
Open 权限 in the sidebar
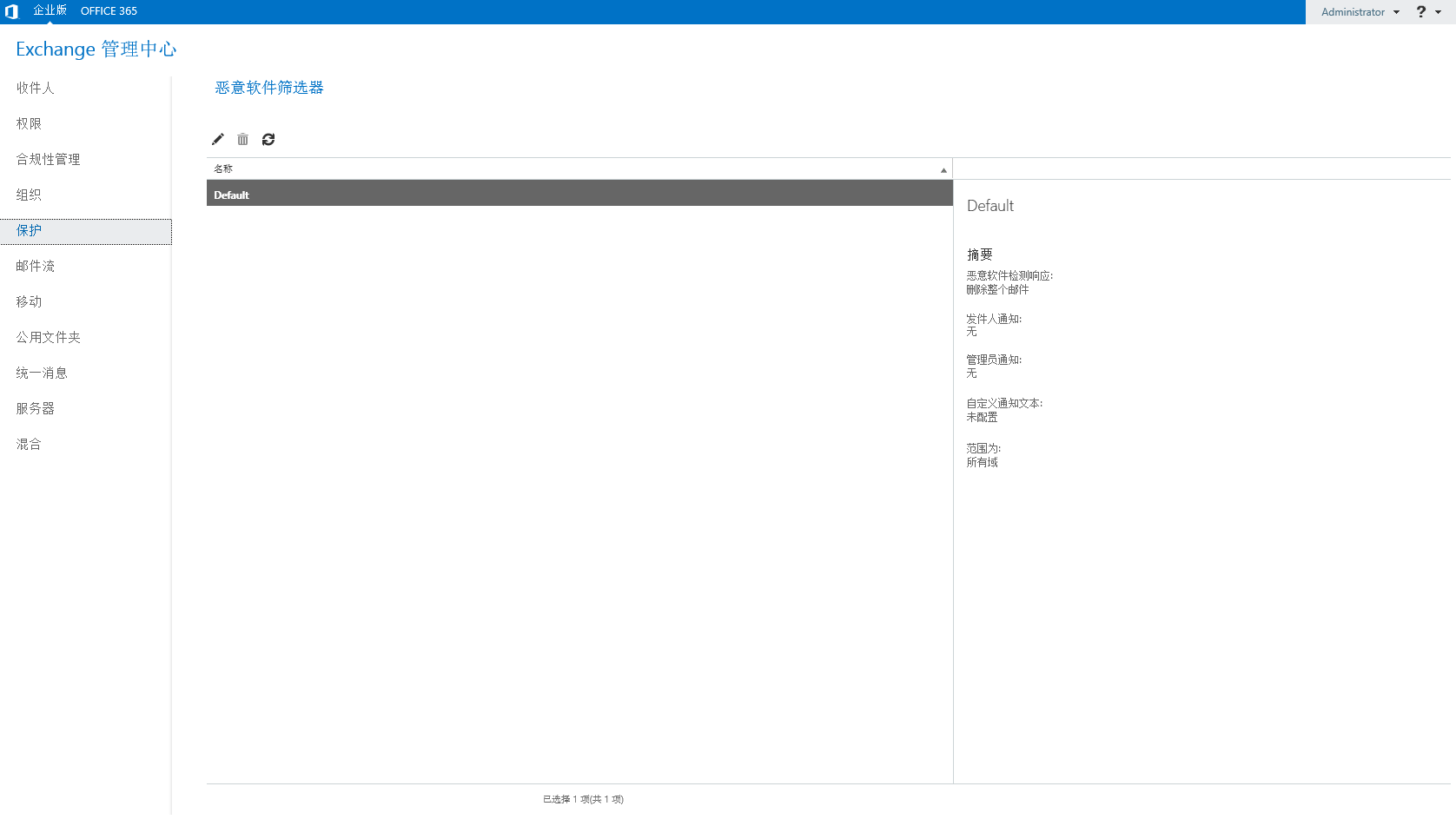coord(29,123)
